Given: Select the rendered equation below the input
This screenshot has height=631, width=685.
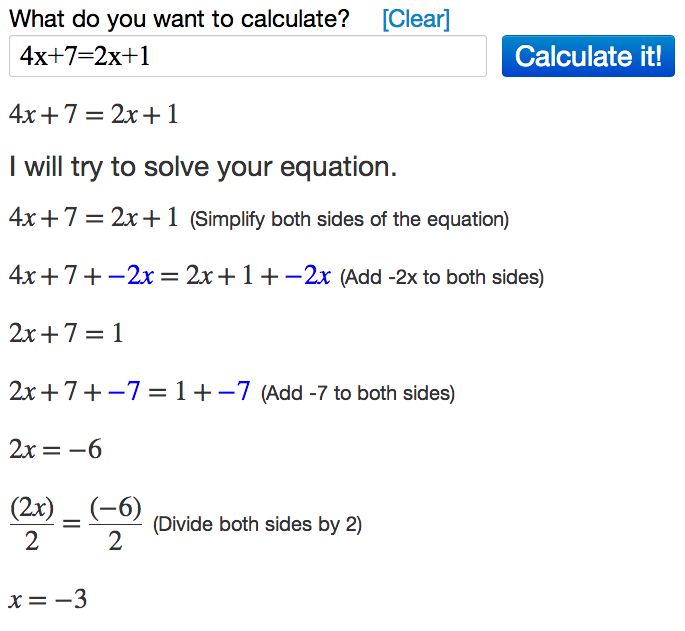Looking at the screenshot, I should tap(93, 114).
